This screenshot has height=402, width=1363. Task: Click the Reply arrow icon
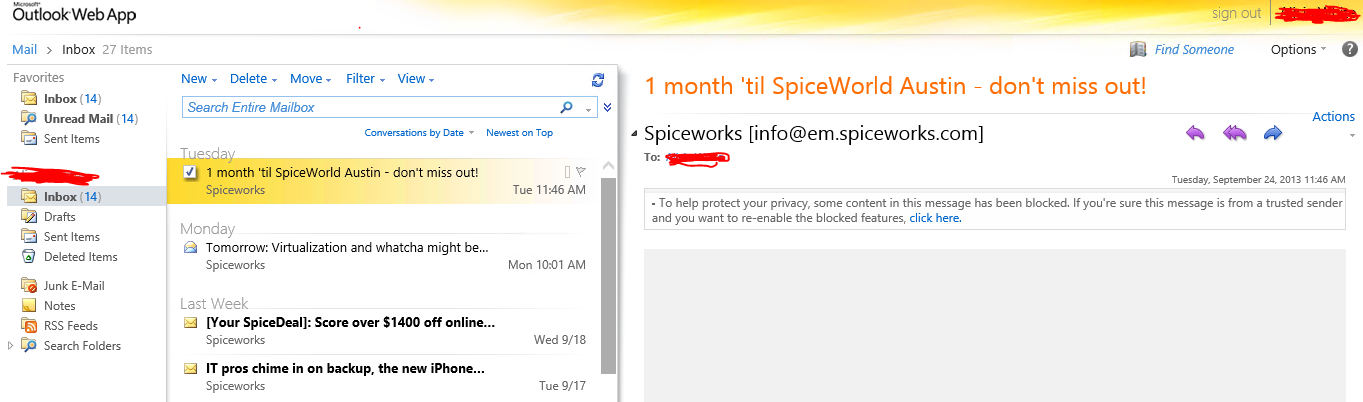point(1195,133)
